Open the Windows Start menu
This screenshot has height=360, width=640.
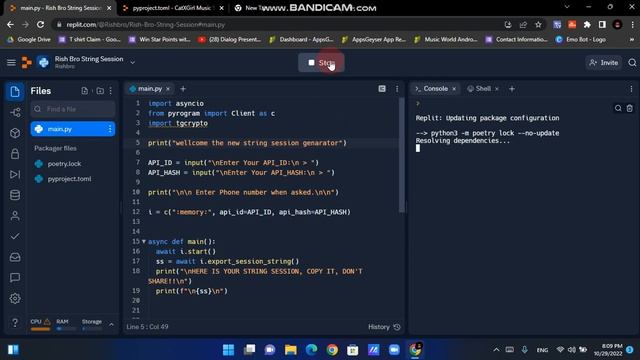229,350
